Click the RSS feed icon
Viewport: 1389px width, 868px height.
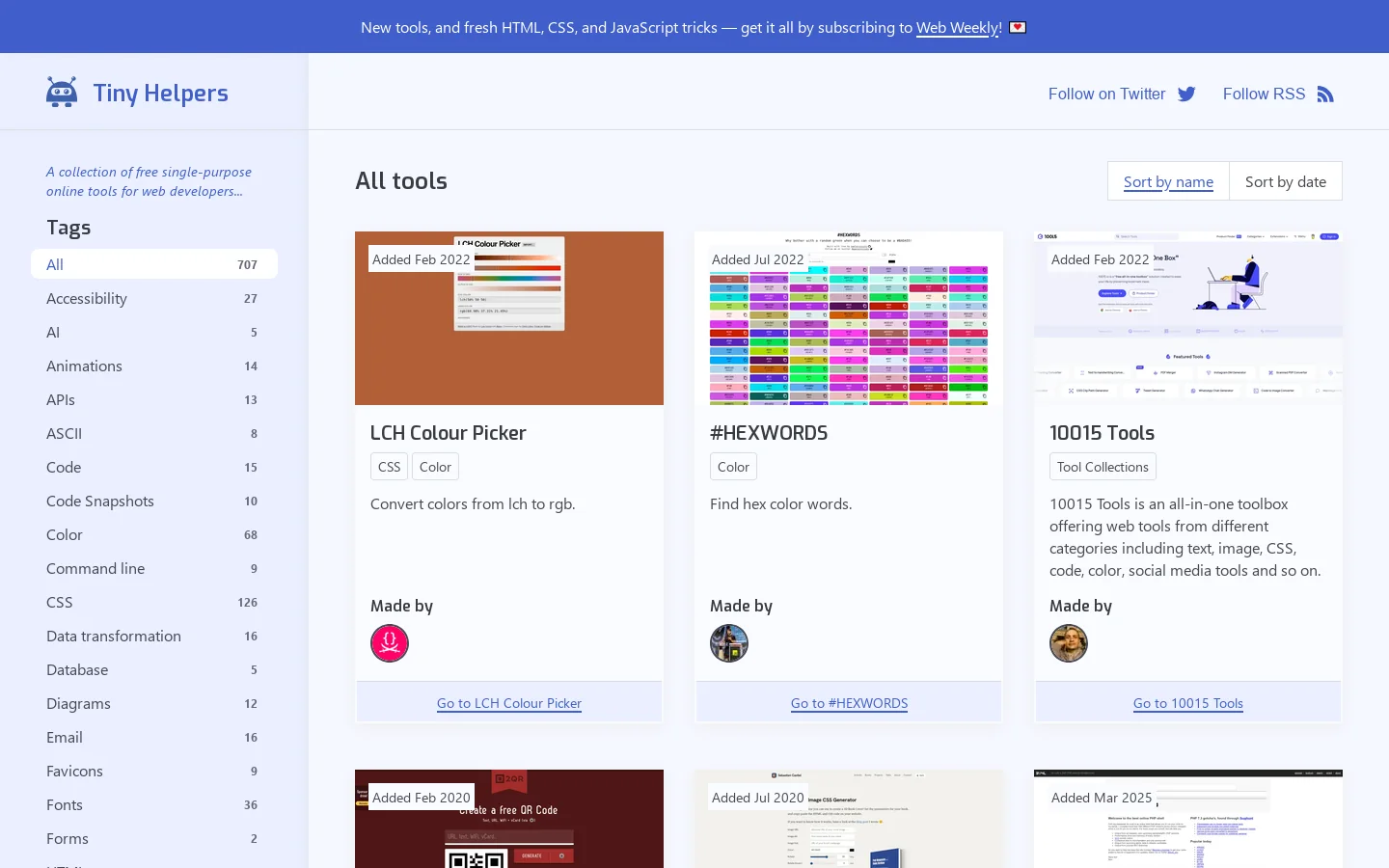tap(1325, 94)
